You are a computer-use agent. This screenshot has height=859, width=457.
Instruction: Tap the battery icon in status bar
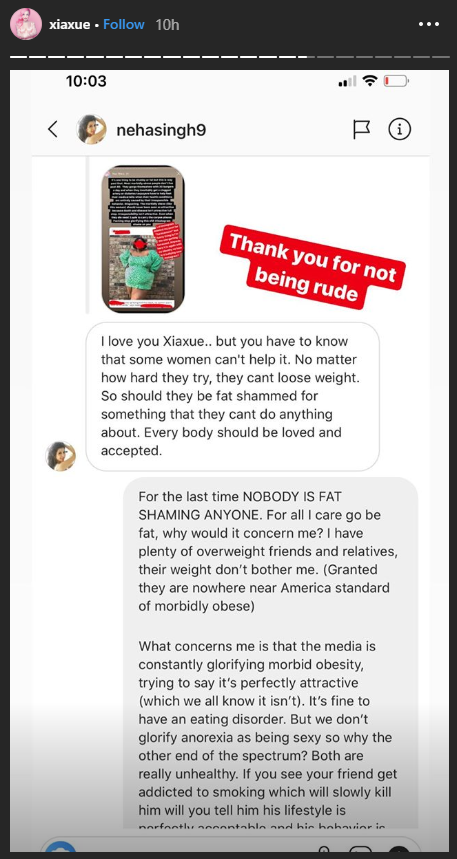coord(396,82)
